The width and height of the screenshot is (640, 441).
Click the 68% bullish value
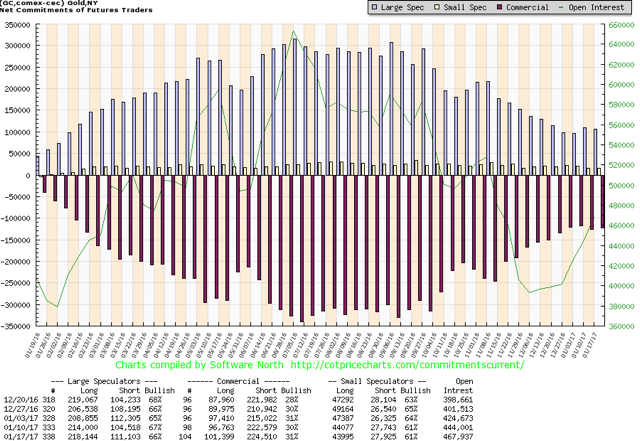156,400
